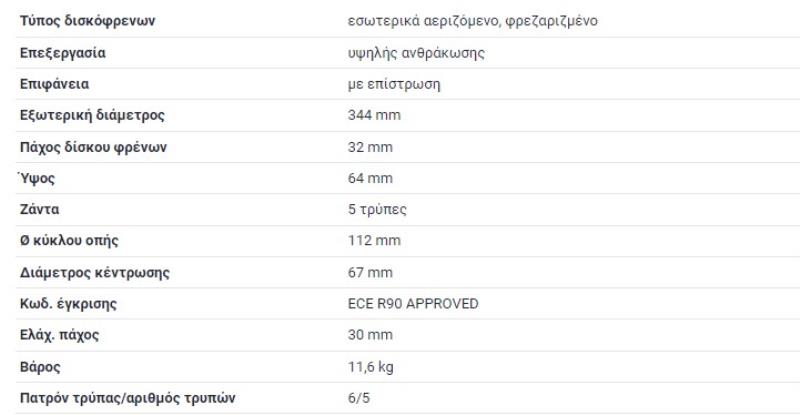This screenshot has height=415, width=800.
Task: Click the '5 τρύπες' value
Action: 377,210
